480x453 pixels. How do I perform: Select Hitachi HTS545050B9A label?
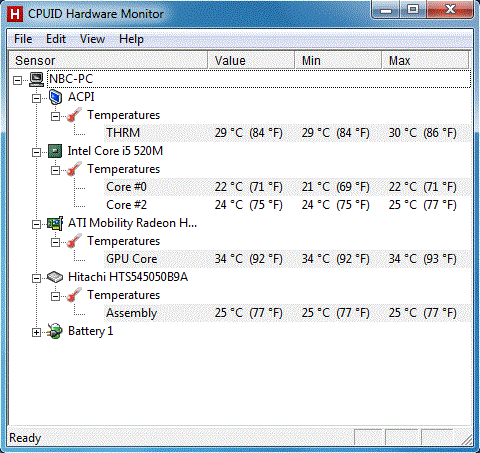coord(128,277)
